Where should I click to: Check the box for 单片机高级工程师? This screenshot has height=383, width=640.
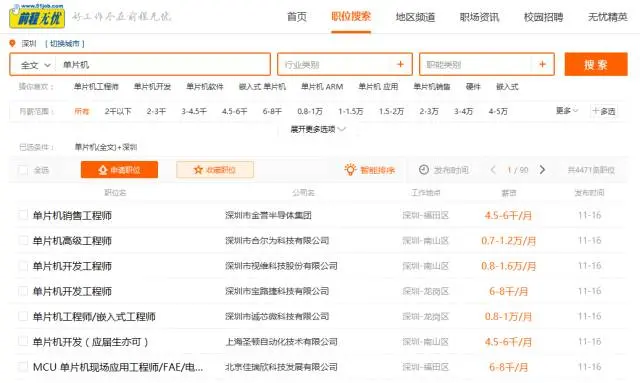[x=23, y=240]
